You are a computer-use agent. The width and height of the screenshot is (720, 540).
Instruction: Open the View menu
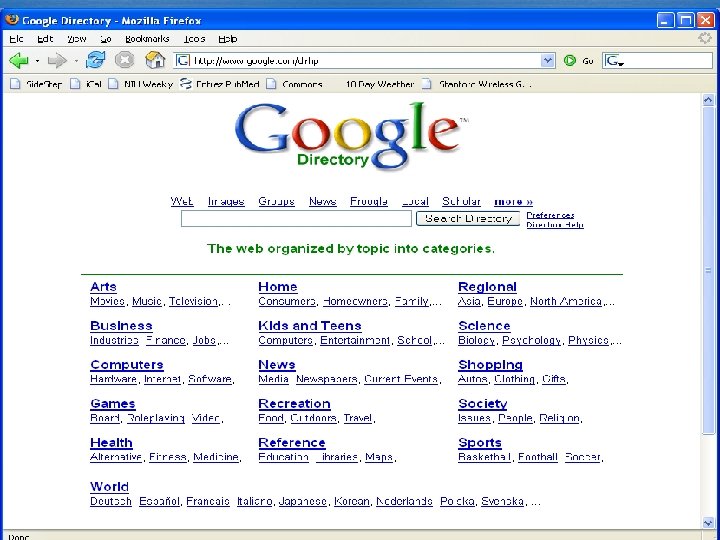tap(77, 39)
